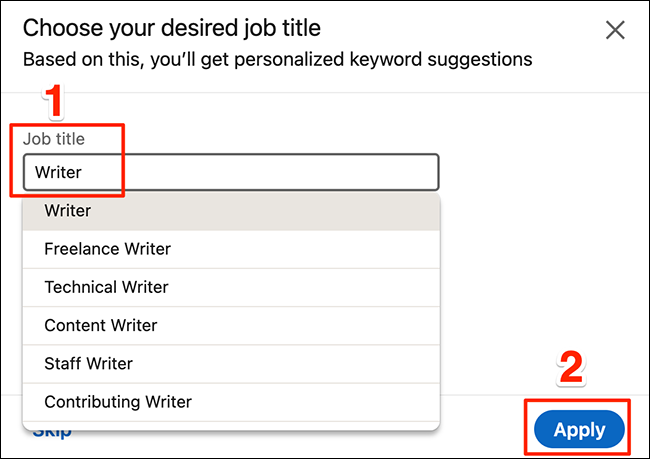Click the "Job title" field label
This screenshot has width=650, height=459.
(x=62, y=141)
